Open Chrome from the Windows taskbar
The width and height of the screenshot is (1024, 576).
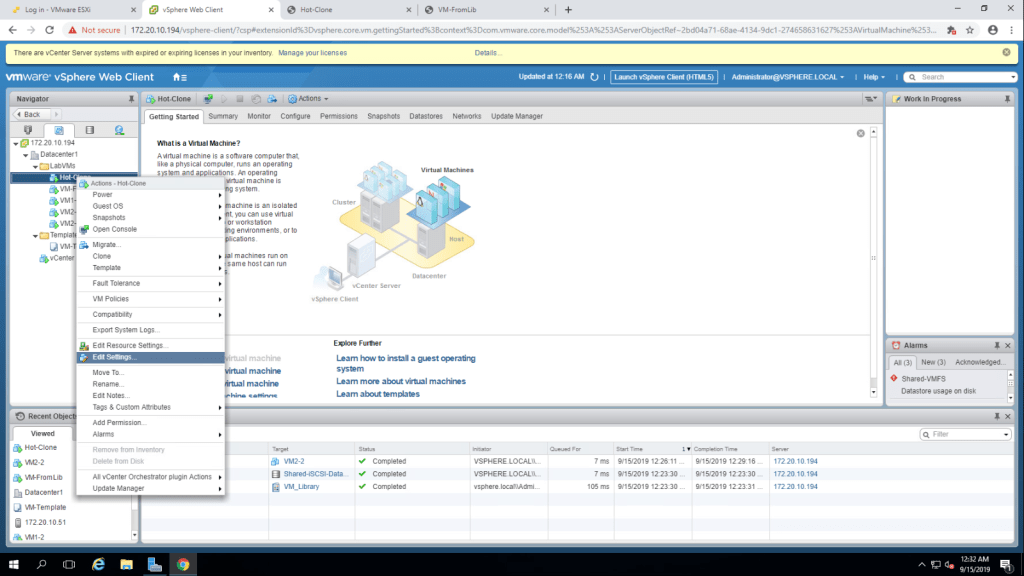click(183, 565)
